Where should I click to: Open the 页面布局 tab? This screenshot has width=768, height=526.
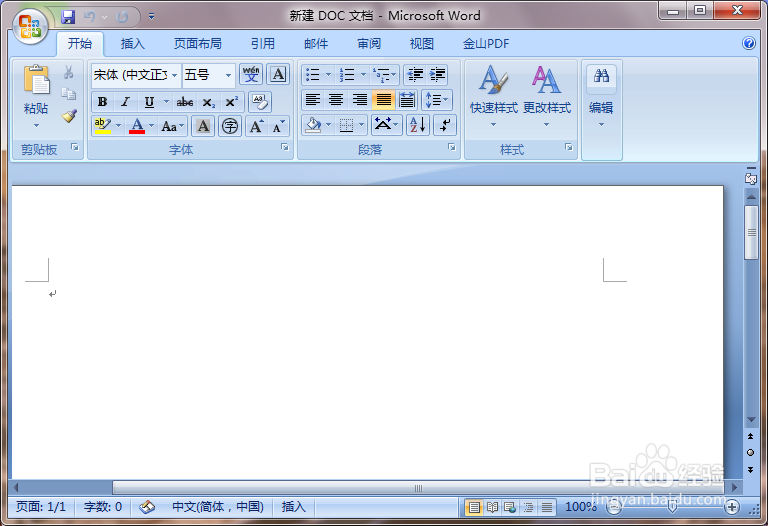pyautogui.click(x=198, y=44)
